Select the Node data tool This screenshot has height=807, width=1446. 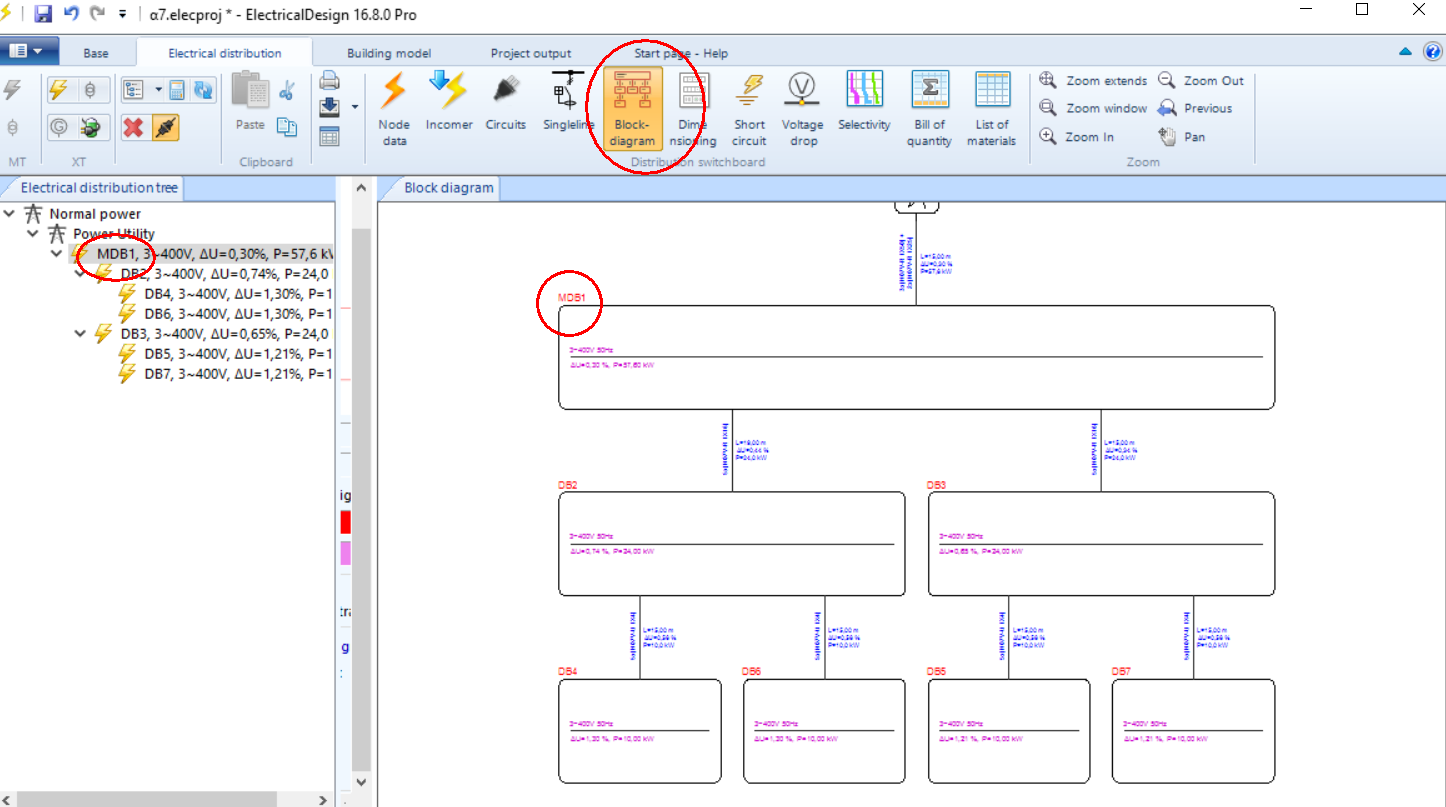[393, 108]
